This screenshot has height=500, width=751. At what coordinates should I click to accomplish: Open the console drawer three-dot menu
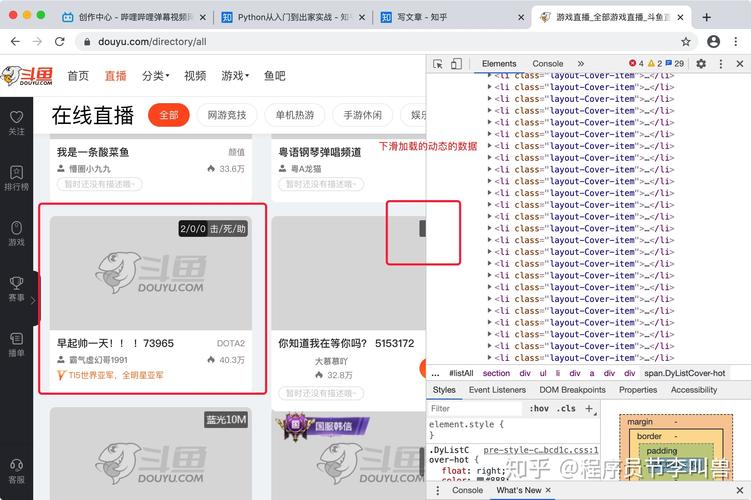click(437, 490)
